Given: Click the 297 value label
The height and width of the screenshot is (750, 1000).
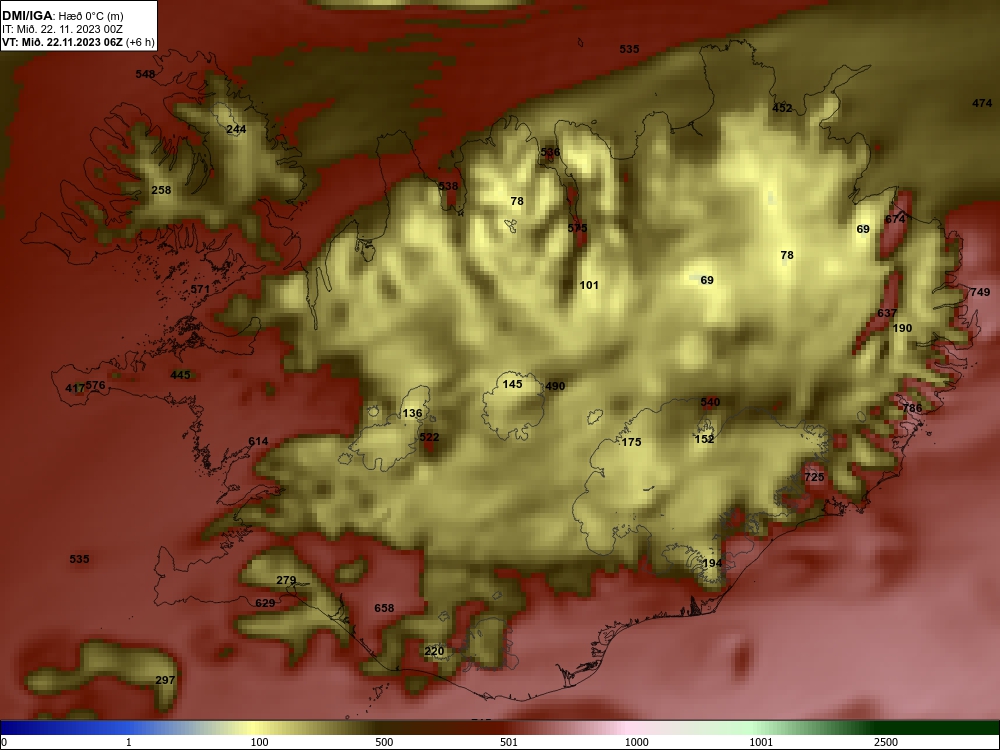Looking at the screenshot, I should 165,680.
